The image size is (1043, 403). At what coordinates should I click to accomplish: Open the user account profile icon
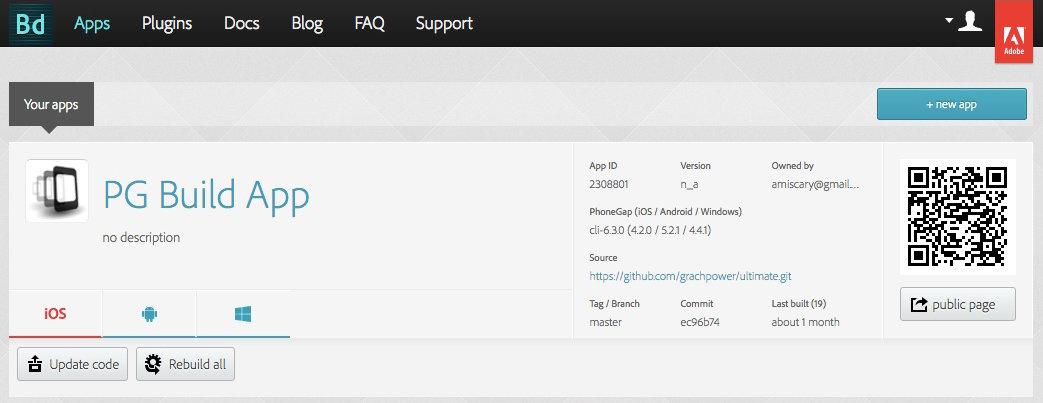click(x=970, y=21)
